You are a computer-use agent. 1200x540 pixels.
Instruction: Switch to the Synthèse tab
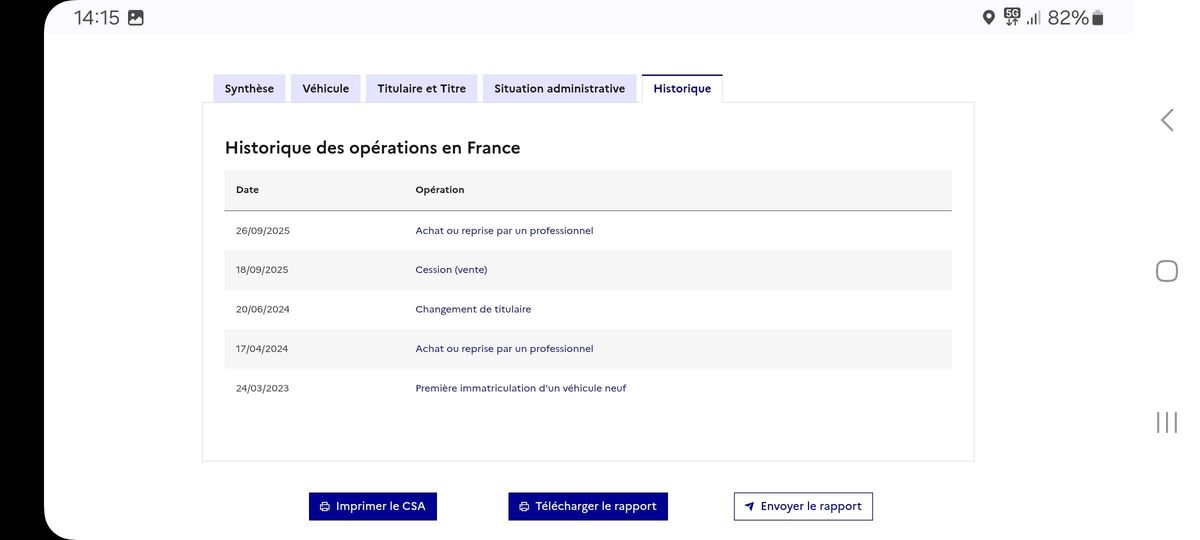[x=249, y=89]
